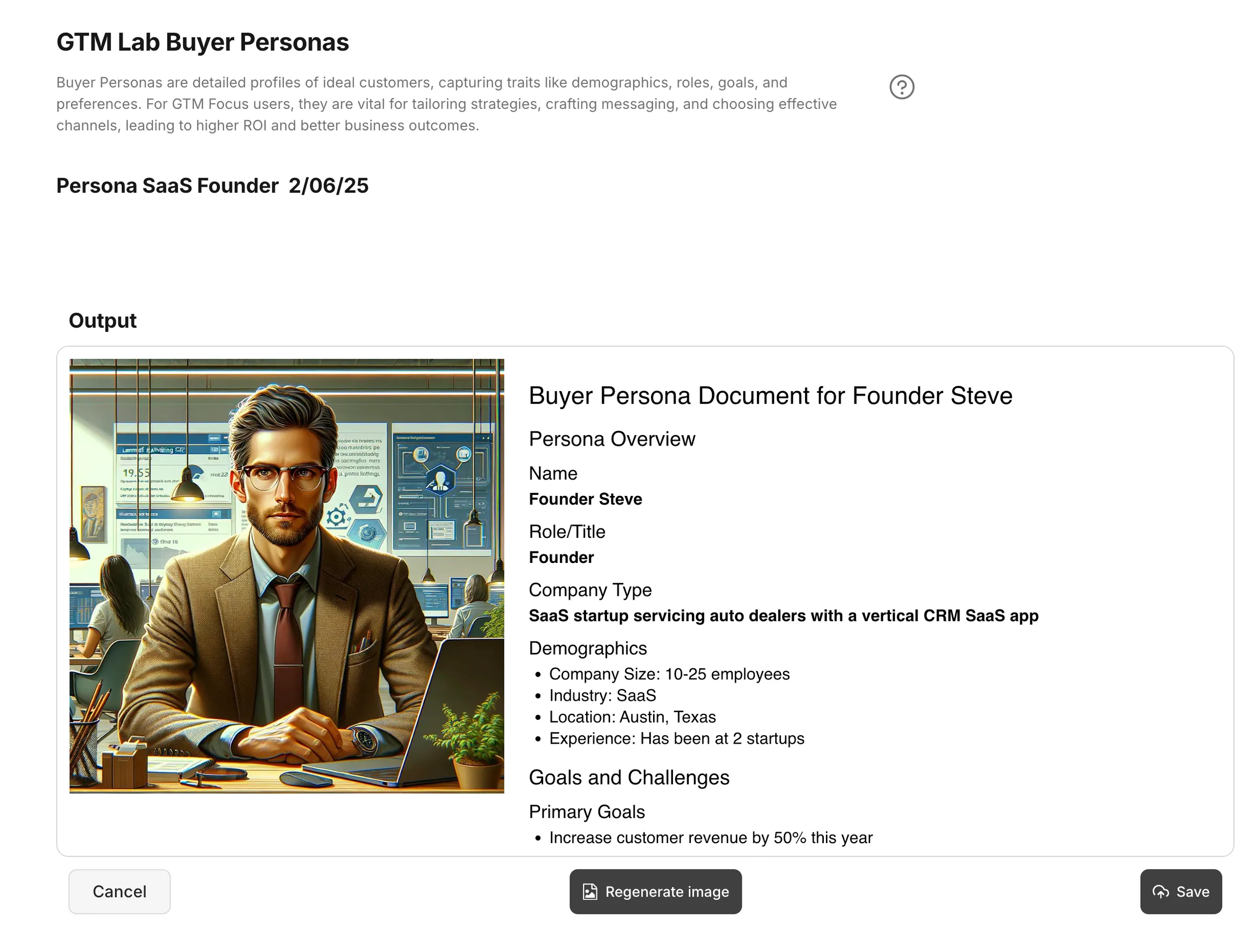This screenshot has width=1257, height=952.
Task: Click the Save button label
Action: [x=1192, y=891]
